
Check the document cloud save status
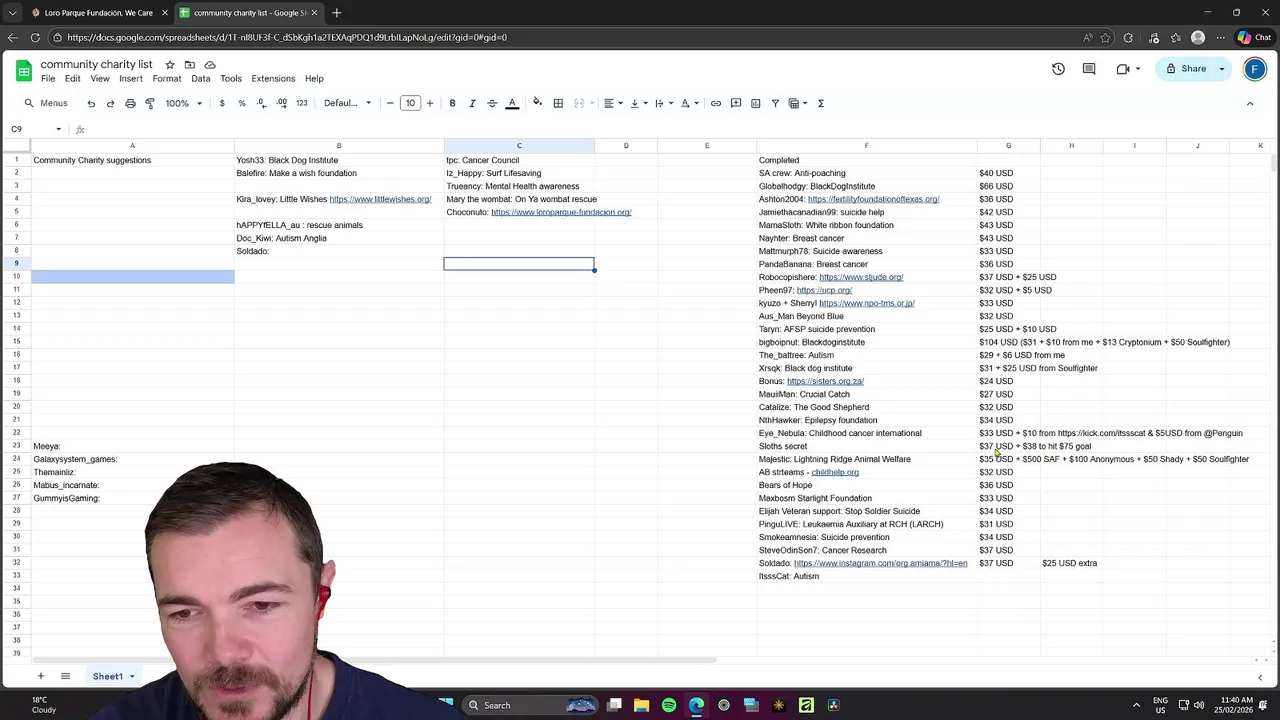click(x=210, y=64)
